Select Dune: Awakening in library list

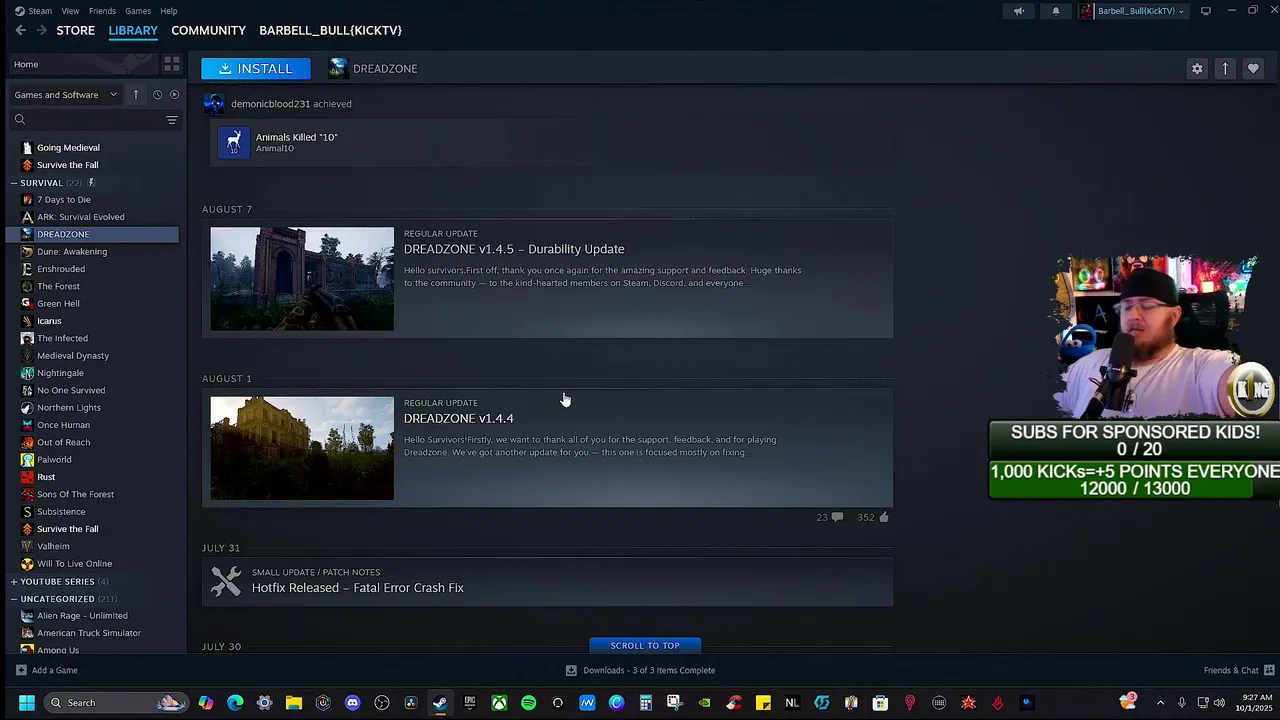pyautogui.click(x=72, y=252)
